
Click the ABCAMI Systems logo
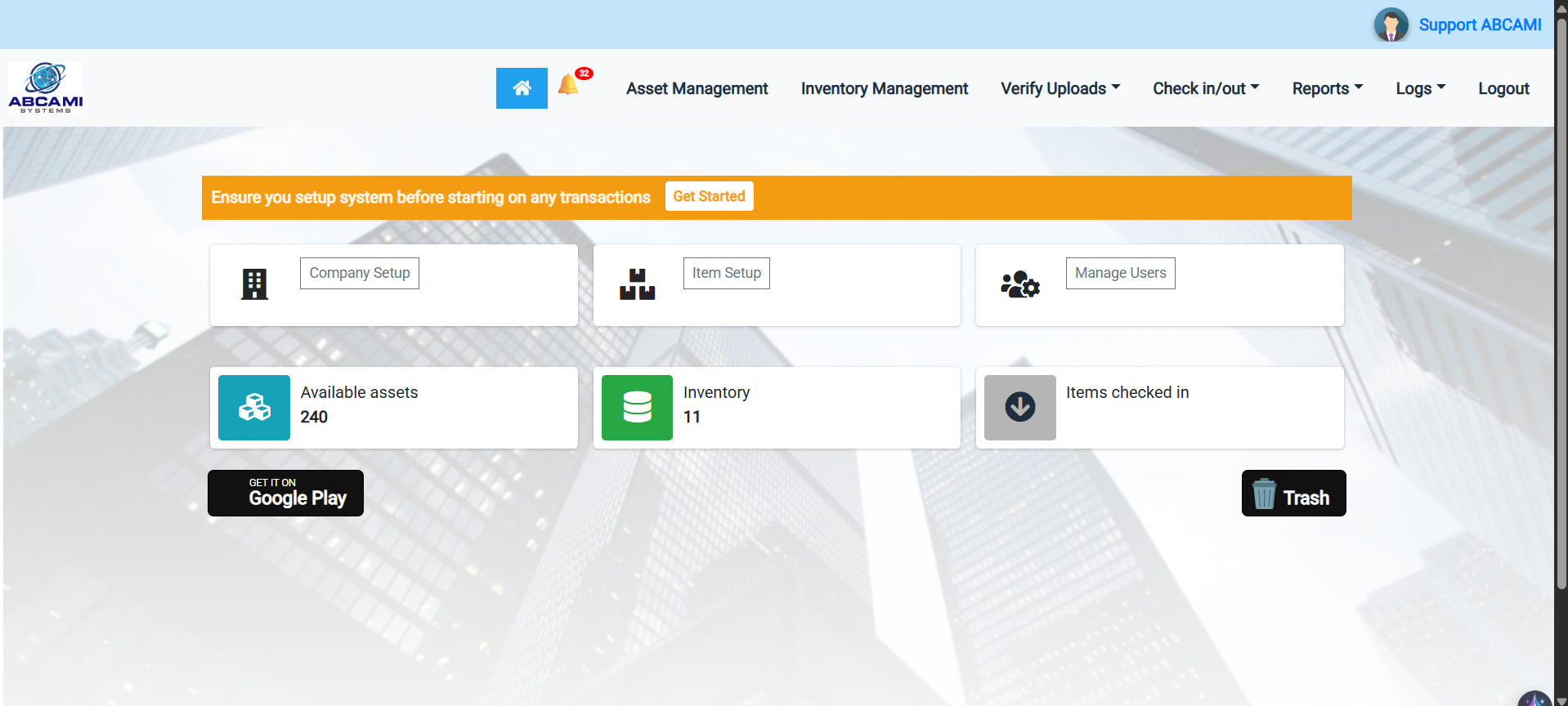46,87
